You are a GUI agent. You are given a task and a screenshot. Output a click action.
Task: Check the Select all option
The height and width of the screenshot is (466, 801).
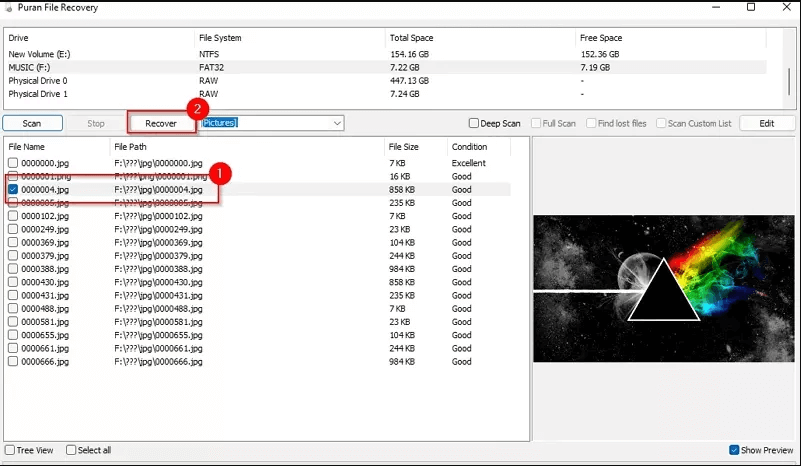point(71,450)
